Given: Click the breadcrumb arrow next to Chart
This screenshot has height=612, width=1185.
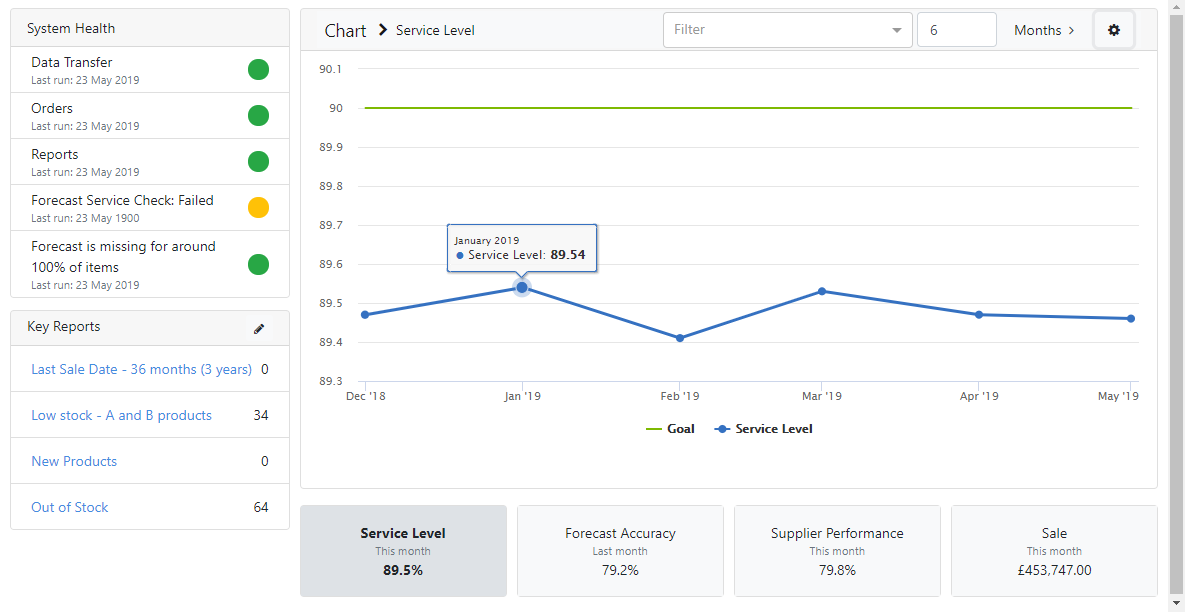Looking at the screenshot, I should tap(382, 30).
